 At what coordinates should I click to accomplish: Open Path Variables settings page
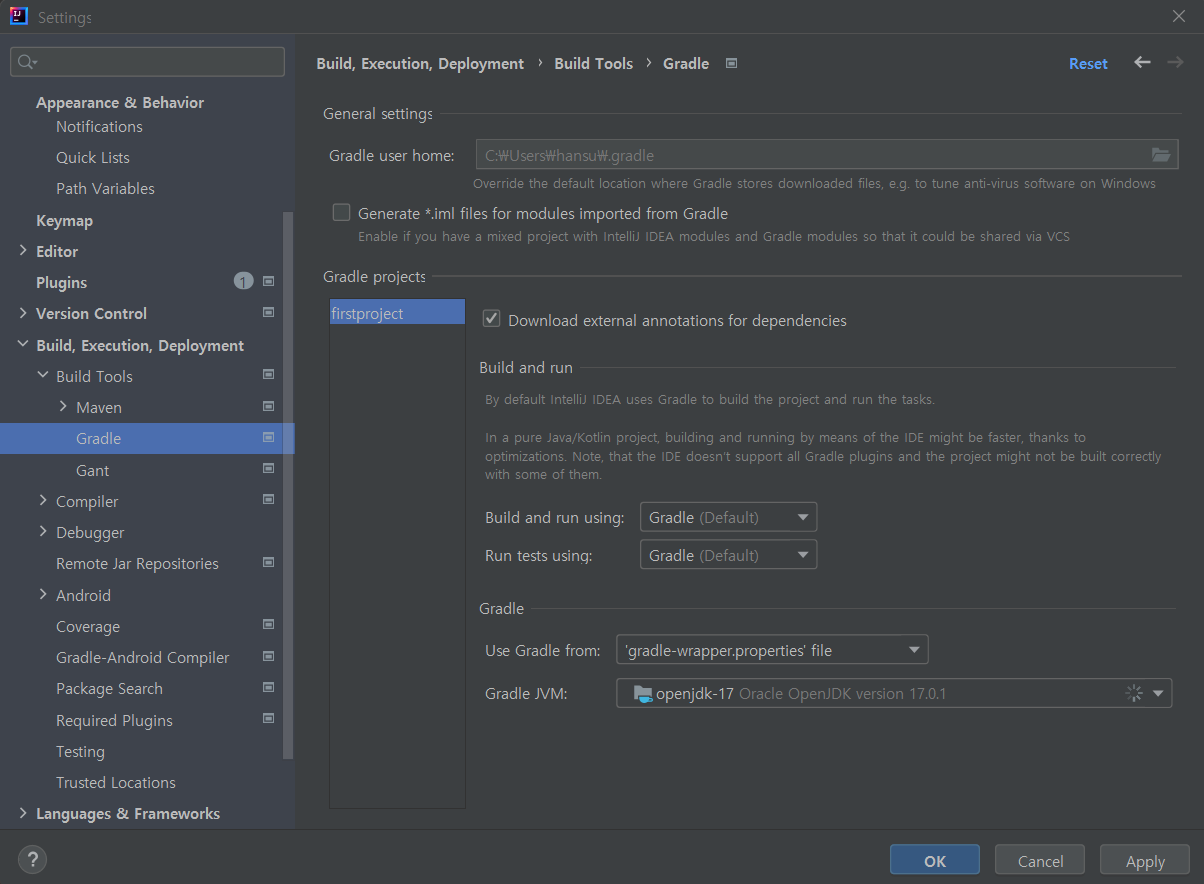[x=105, y=188]
